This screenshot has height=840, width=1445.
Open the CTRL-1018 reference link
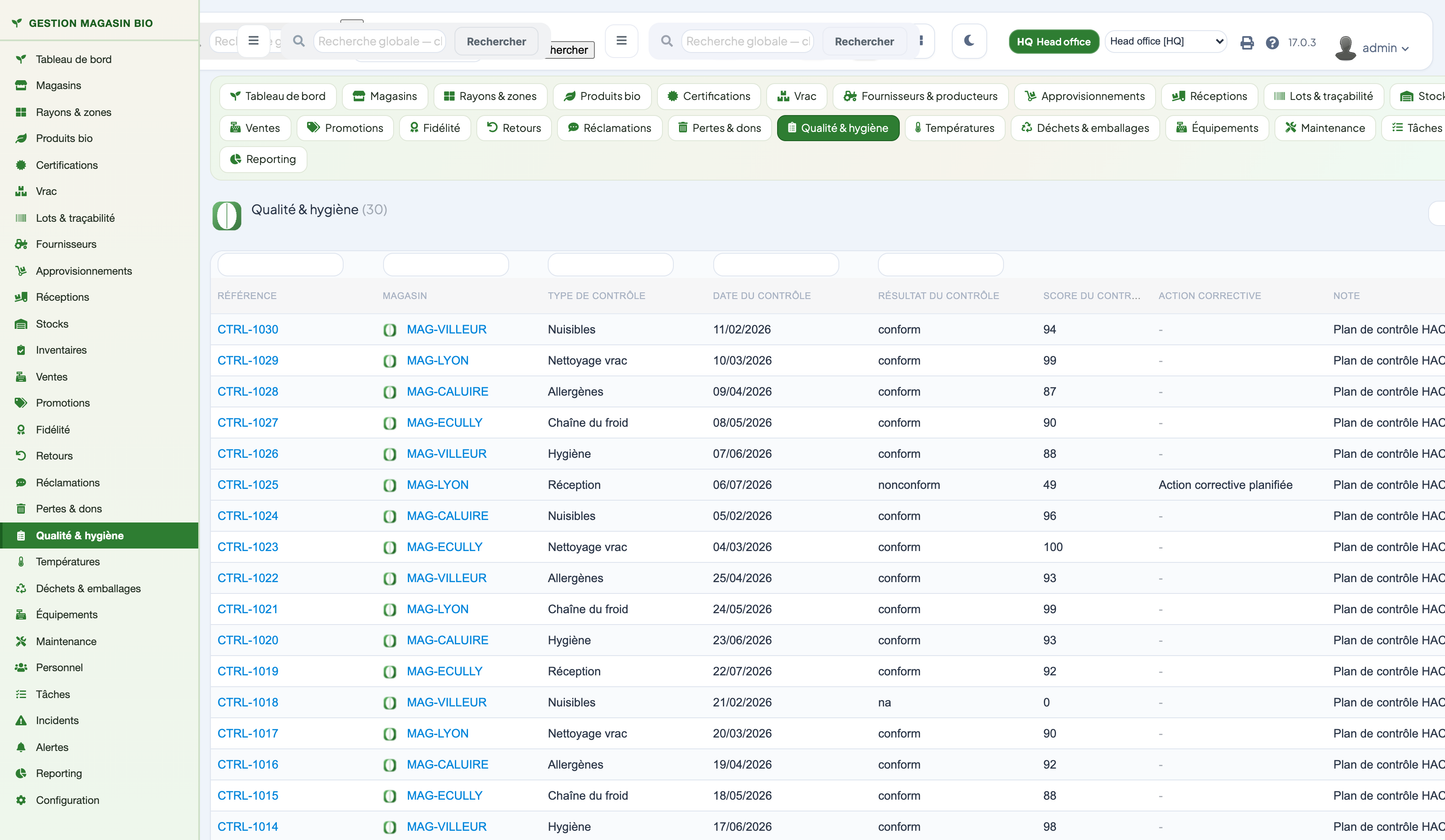point(248,703)
